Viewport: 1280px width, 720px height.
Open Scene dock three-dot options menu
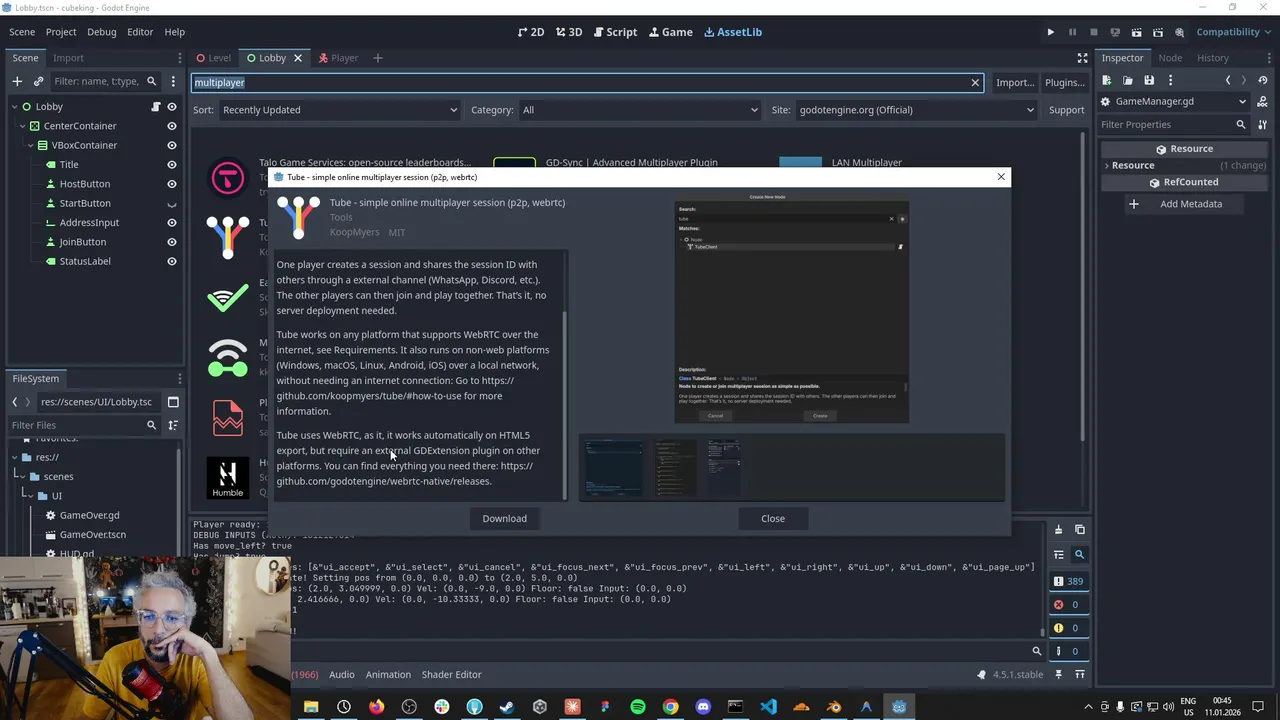point(173,81)
